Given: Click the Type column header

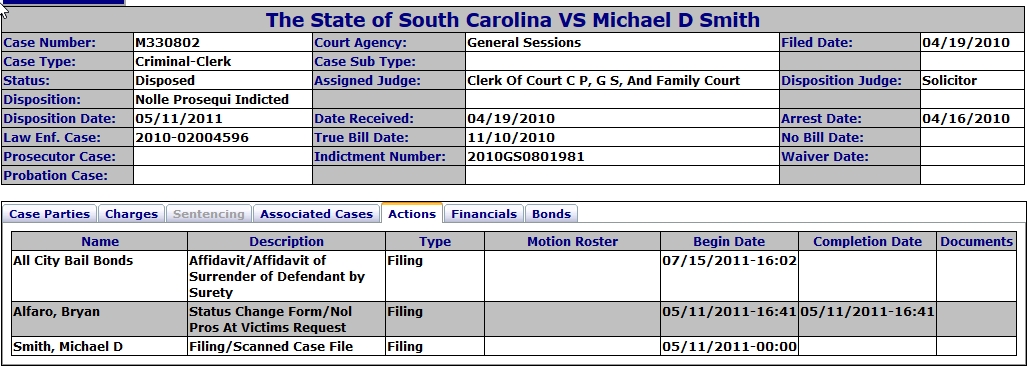Looking at the screenshot, I should coord(435,242).
